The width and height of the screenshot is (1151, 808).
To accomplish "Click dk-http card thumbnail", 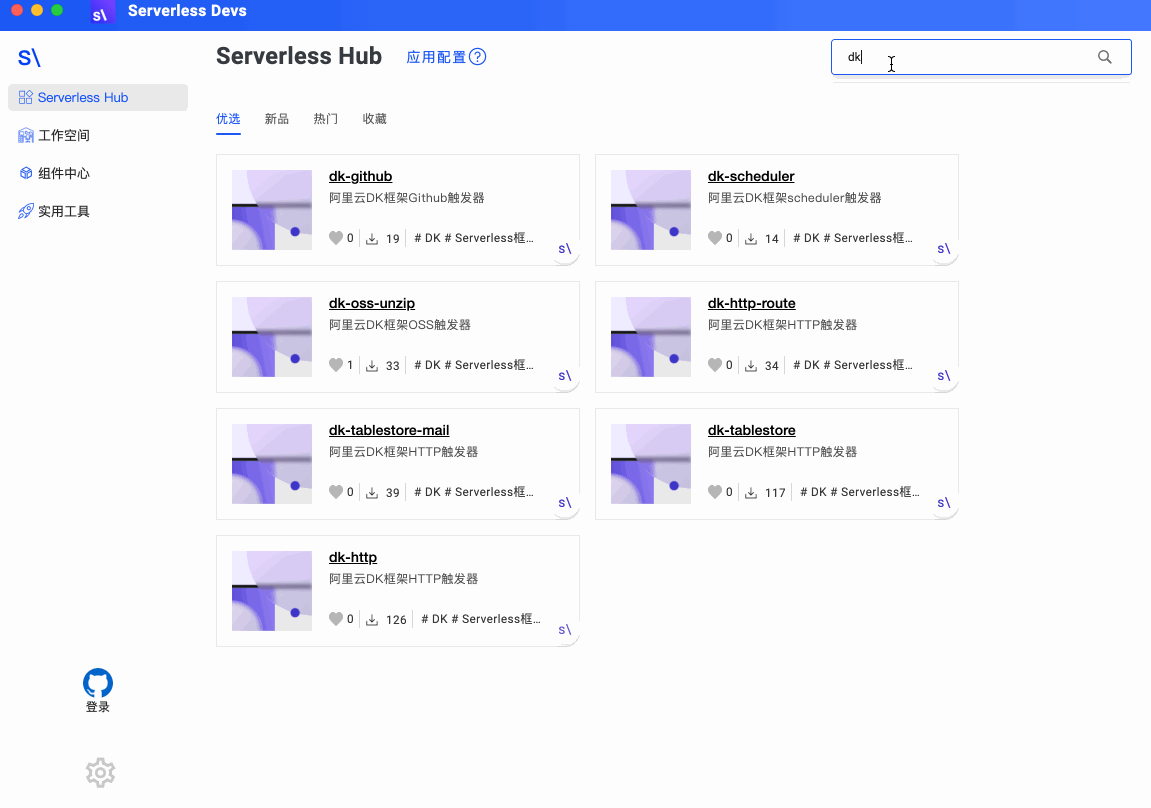I will pyautogui.click(x=272, y=591).
